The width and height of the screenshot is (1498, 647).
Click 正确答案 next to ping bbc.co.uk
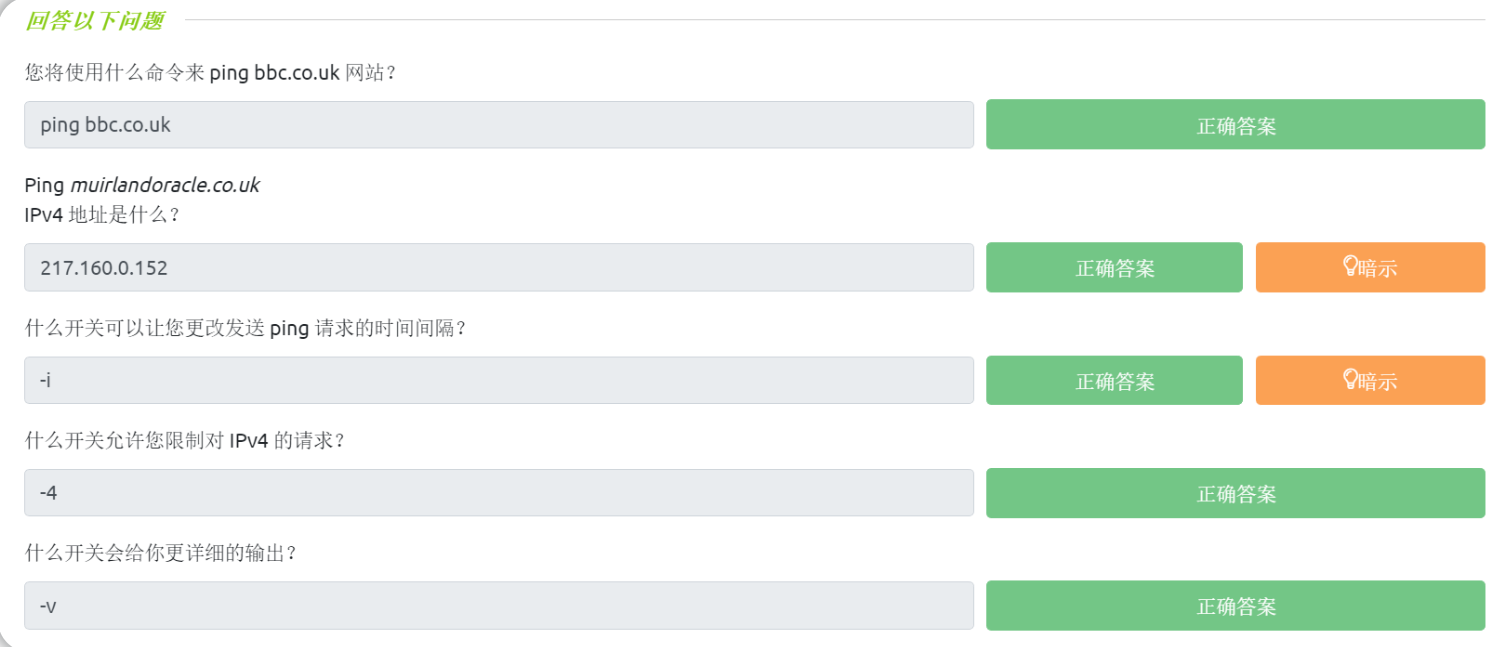click(x=1235, y=124)
